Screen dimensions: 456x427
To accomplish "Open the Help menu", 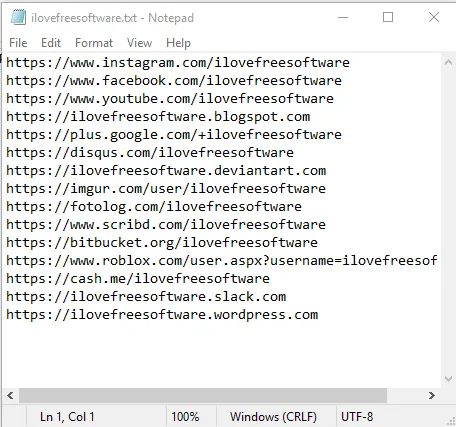I will (178, 43).
